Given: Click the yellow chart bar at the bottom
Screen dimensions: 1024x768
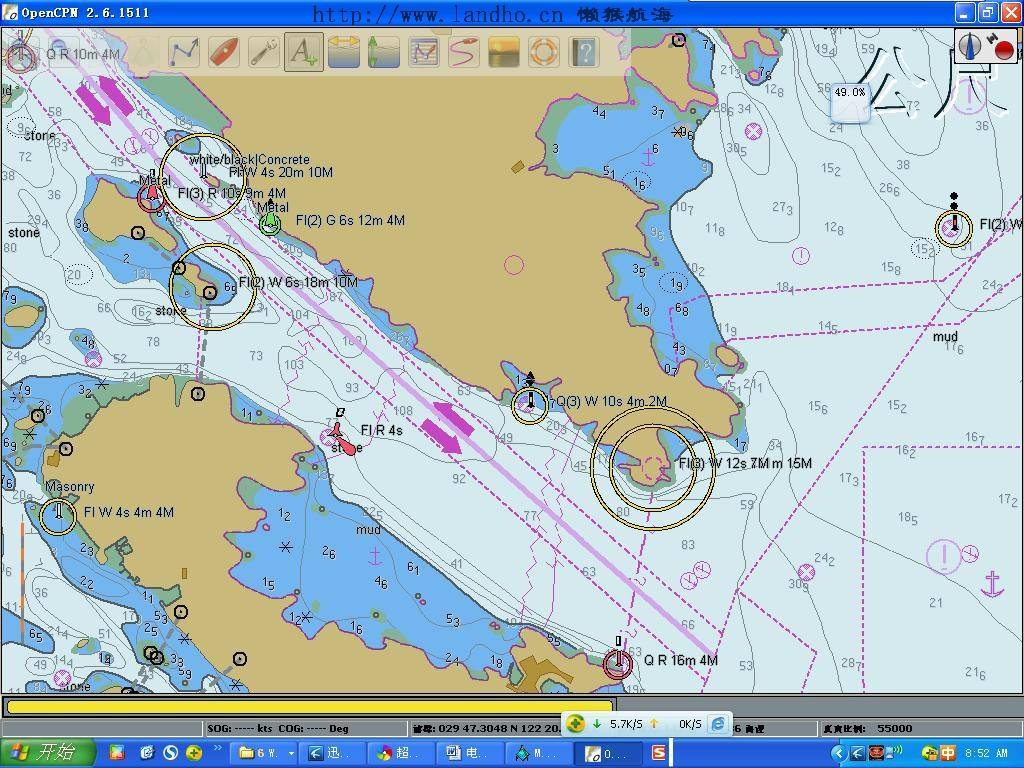Looking at the screenshot, I should pyautogui.click(x=310, y=706).
